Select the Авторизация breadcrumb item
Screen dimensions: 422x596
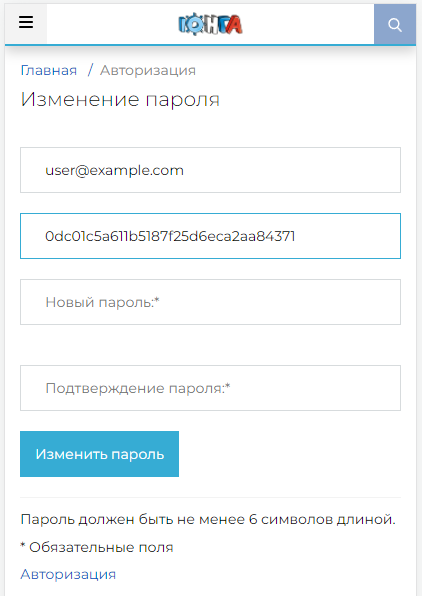pos(148,70)
